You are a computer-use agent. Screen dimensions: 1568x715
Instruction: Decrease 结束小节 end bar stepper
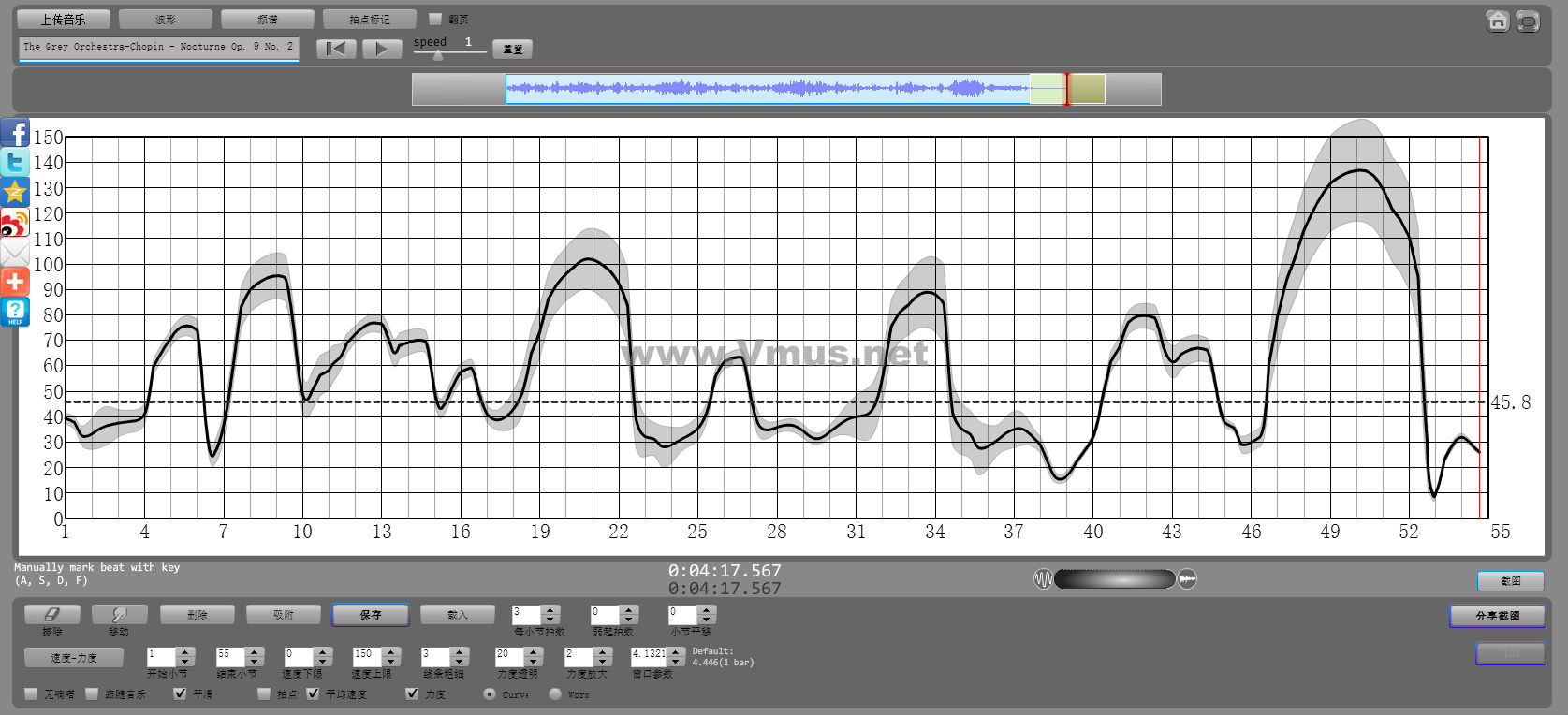tap(255, 662)
